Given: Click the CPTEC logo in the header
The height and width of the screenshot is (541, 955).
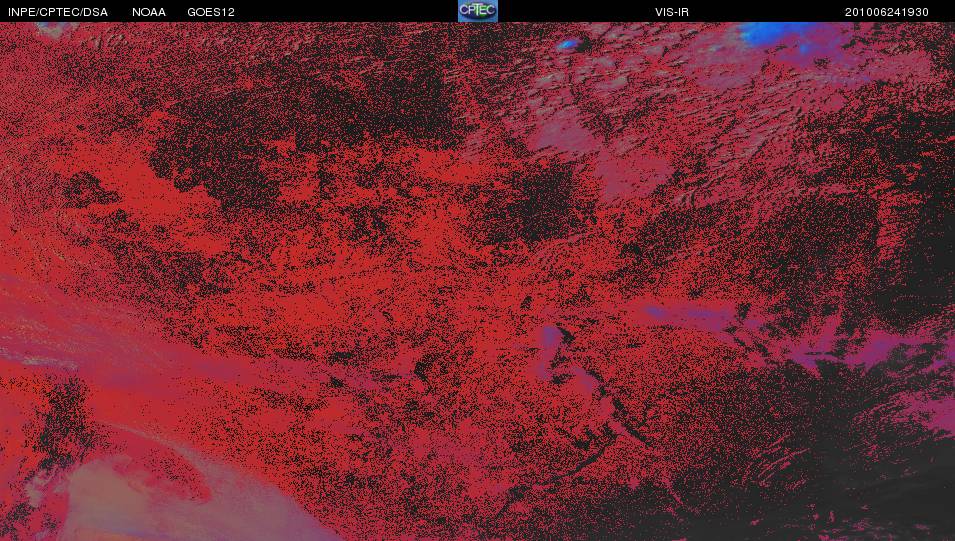Looking at the screenshot, I should [x=478, y=11].
